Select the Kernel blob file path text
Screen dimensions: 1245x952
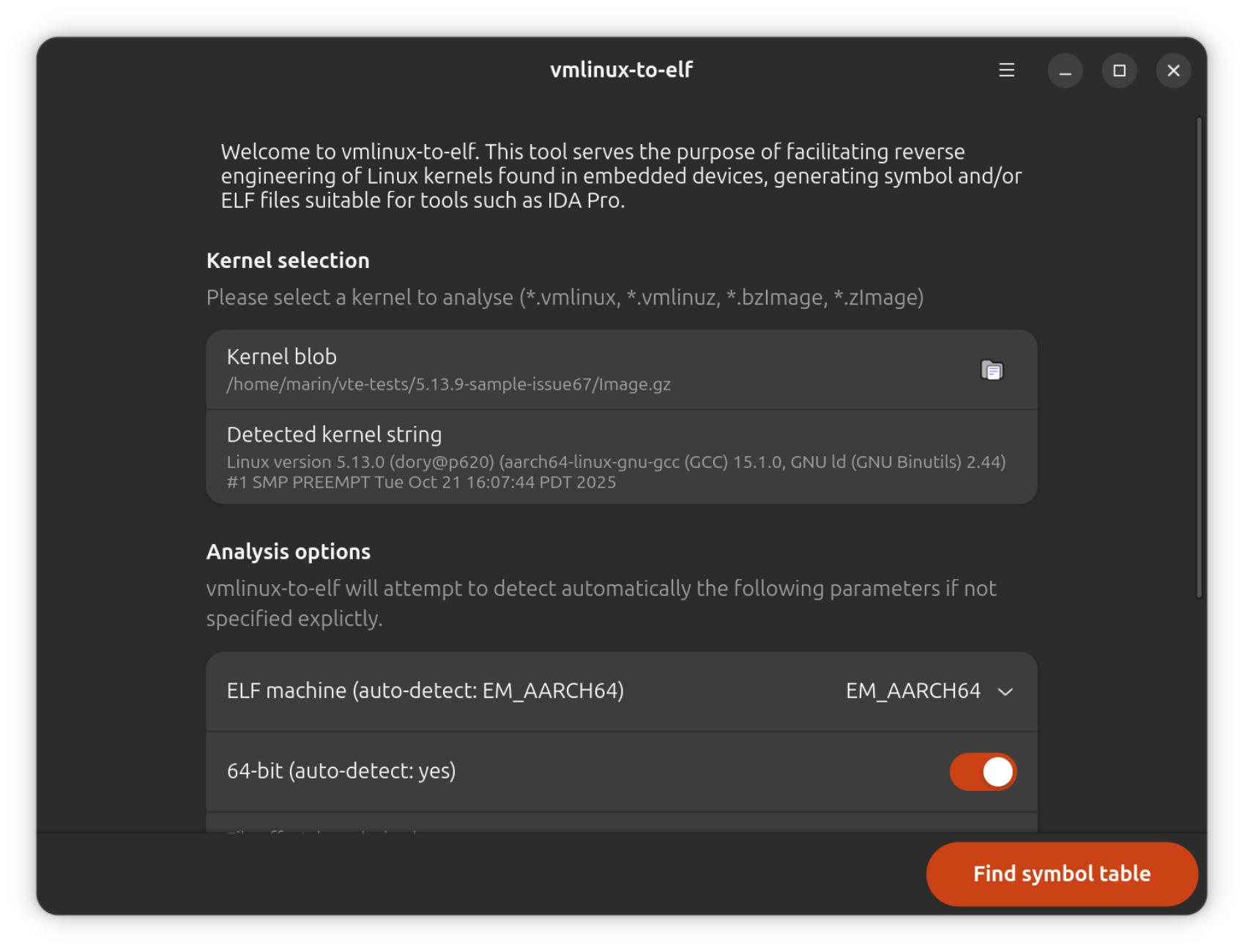[x=448, y=384]
